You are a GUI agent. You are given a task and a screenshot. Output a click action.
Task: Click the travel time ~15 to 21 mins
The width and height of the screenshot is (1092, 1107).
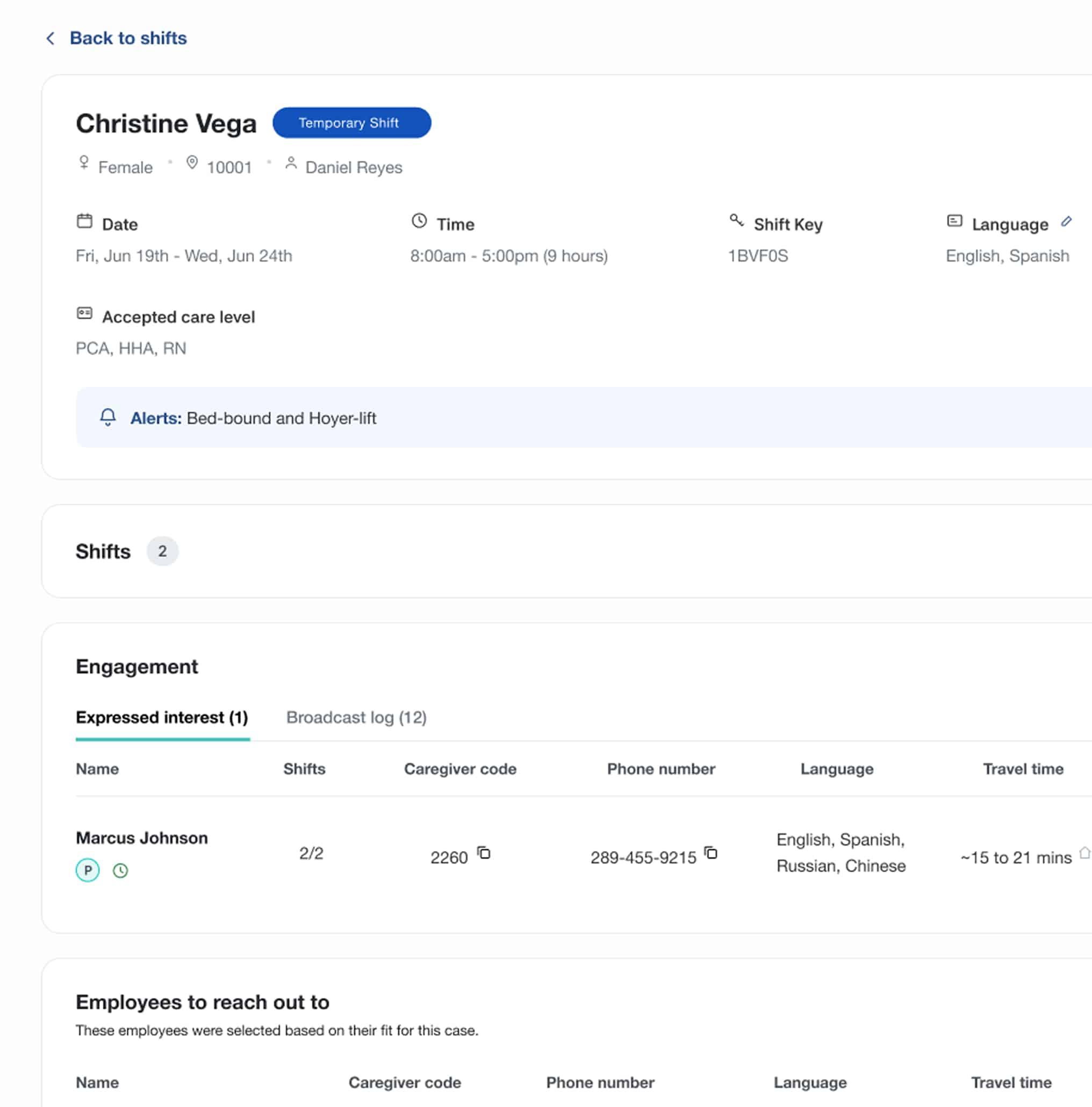pyautogui.click(x=1016, y=857)
